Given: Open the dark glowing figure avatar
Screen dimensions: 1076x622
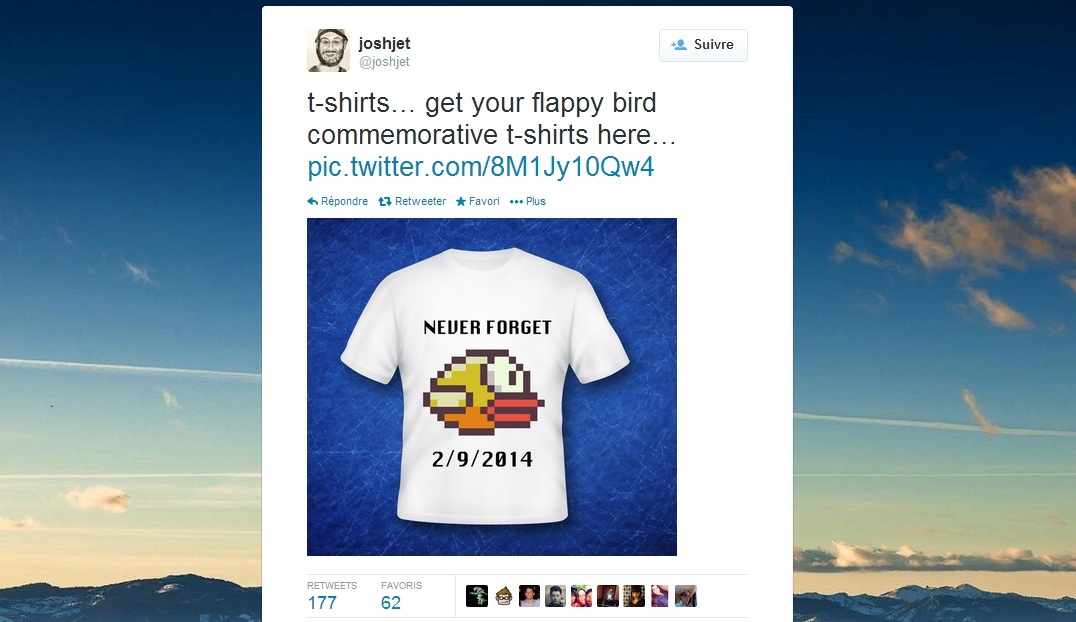Looking at the screenshot, I should point(607,596).
